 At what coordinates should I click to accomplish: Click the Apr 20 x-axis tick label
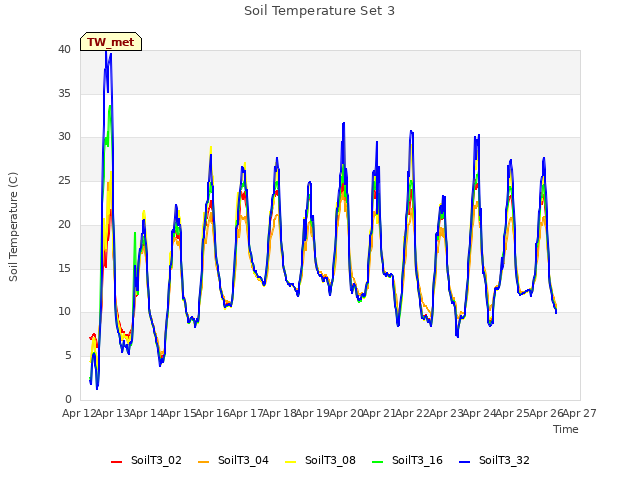point(346,413)
